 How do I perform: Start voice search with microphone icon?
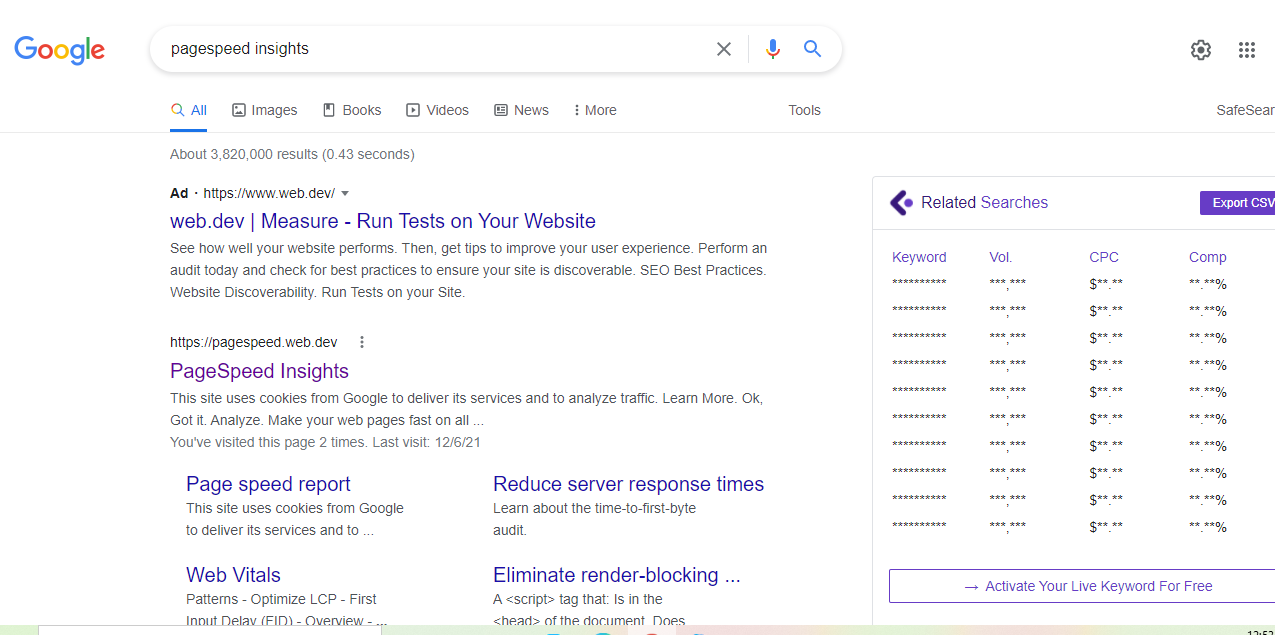click(x=772, y=49)
